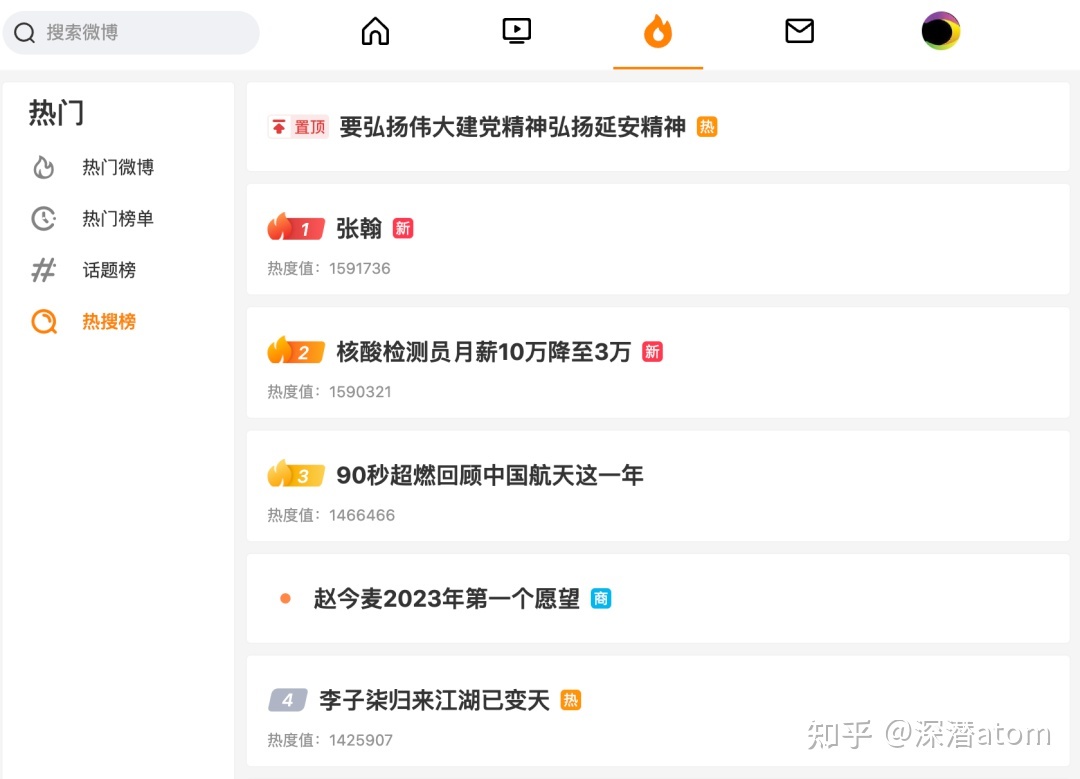Open the home icon in top navigation
This screenshot has width=1080, height=779.
[x=375, y=31]
